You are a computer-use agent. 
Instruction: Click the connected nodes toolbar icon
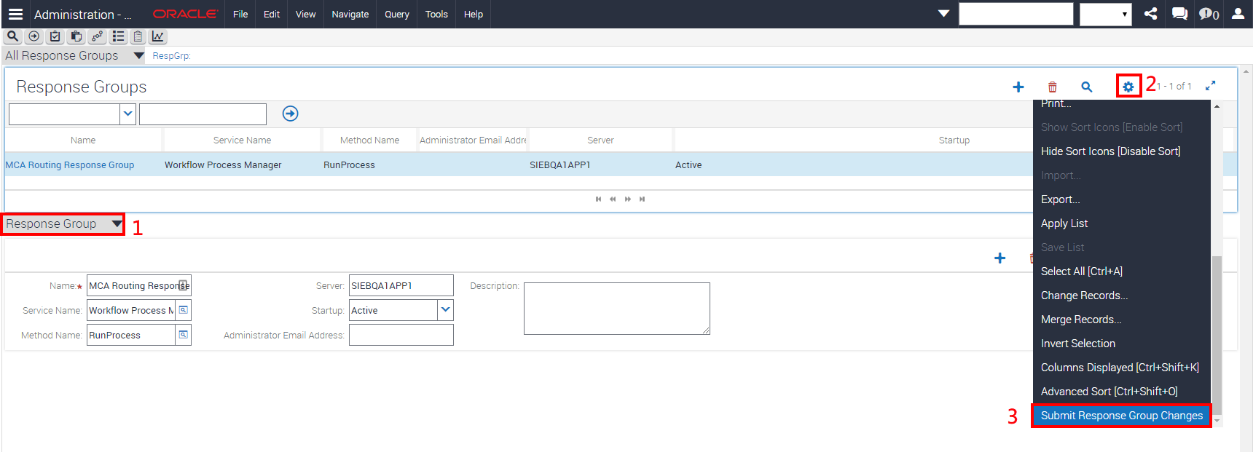pyautogui.click(x=97, y=36)
